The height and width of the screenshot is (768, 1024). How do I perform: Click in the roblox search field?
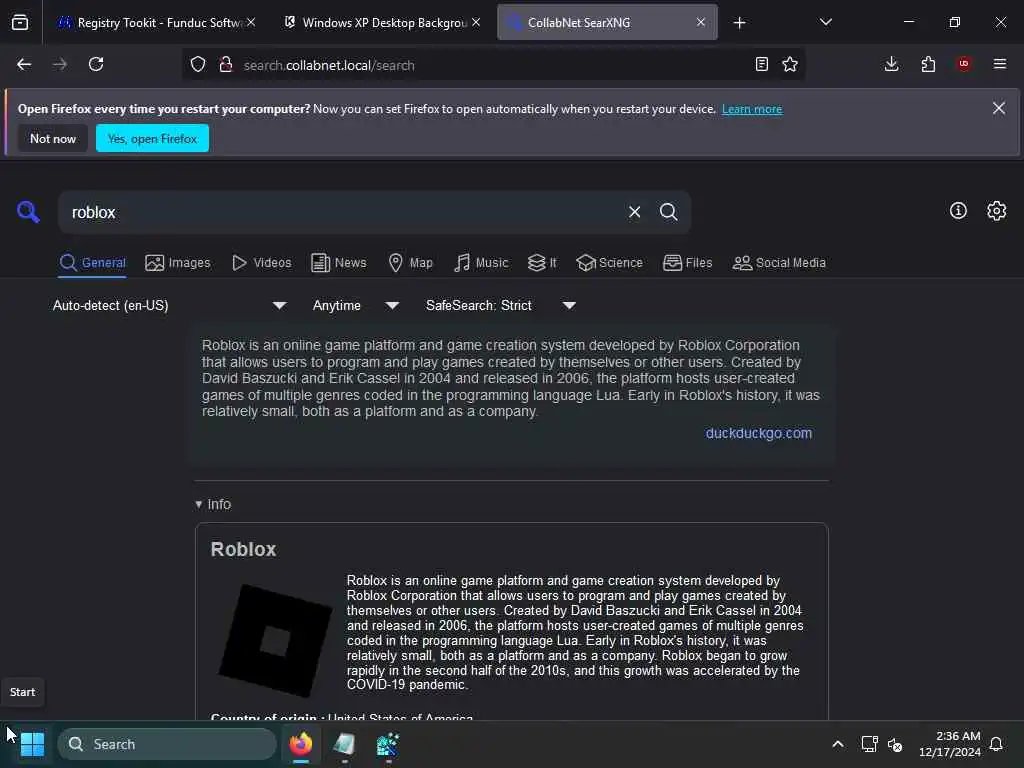343,212
